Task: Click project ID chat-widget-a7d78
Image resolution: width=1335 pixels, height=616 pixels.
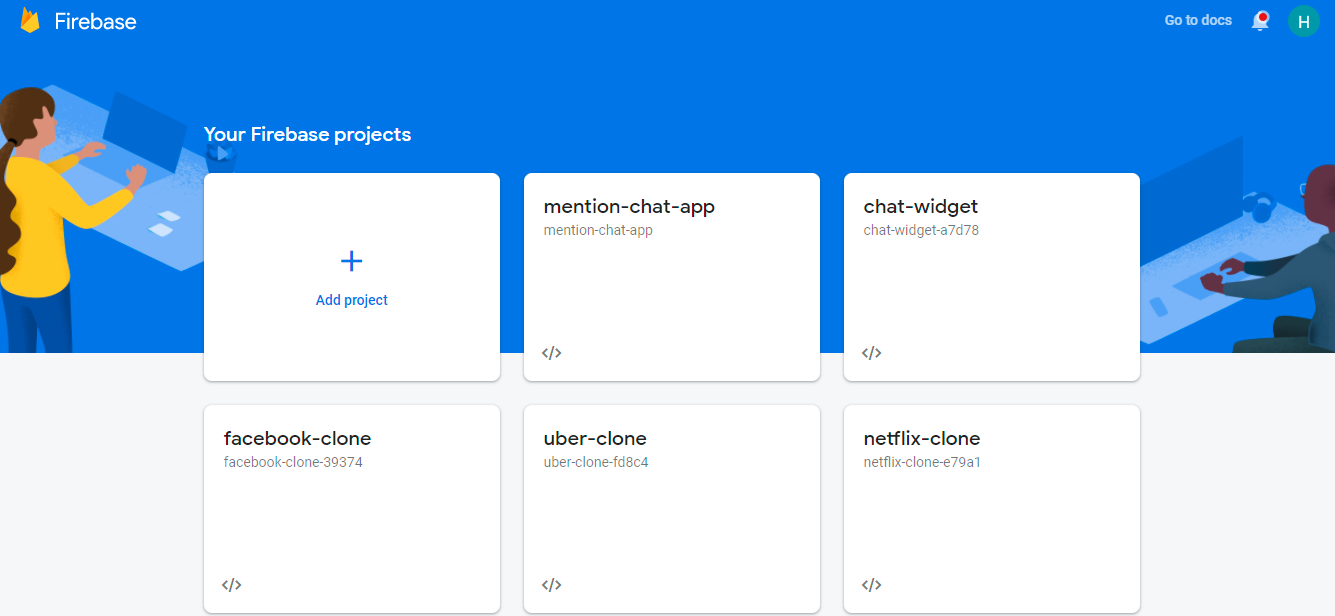Action: pyautogui.click(x=921, y=230)
